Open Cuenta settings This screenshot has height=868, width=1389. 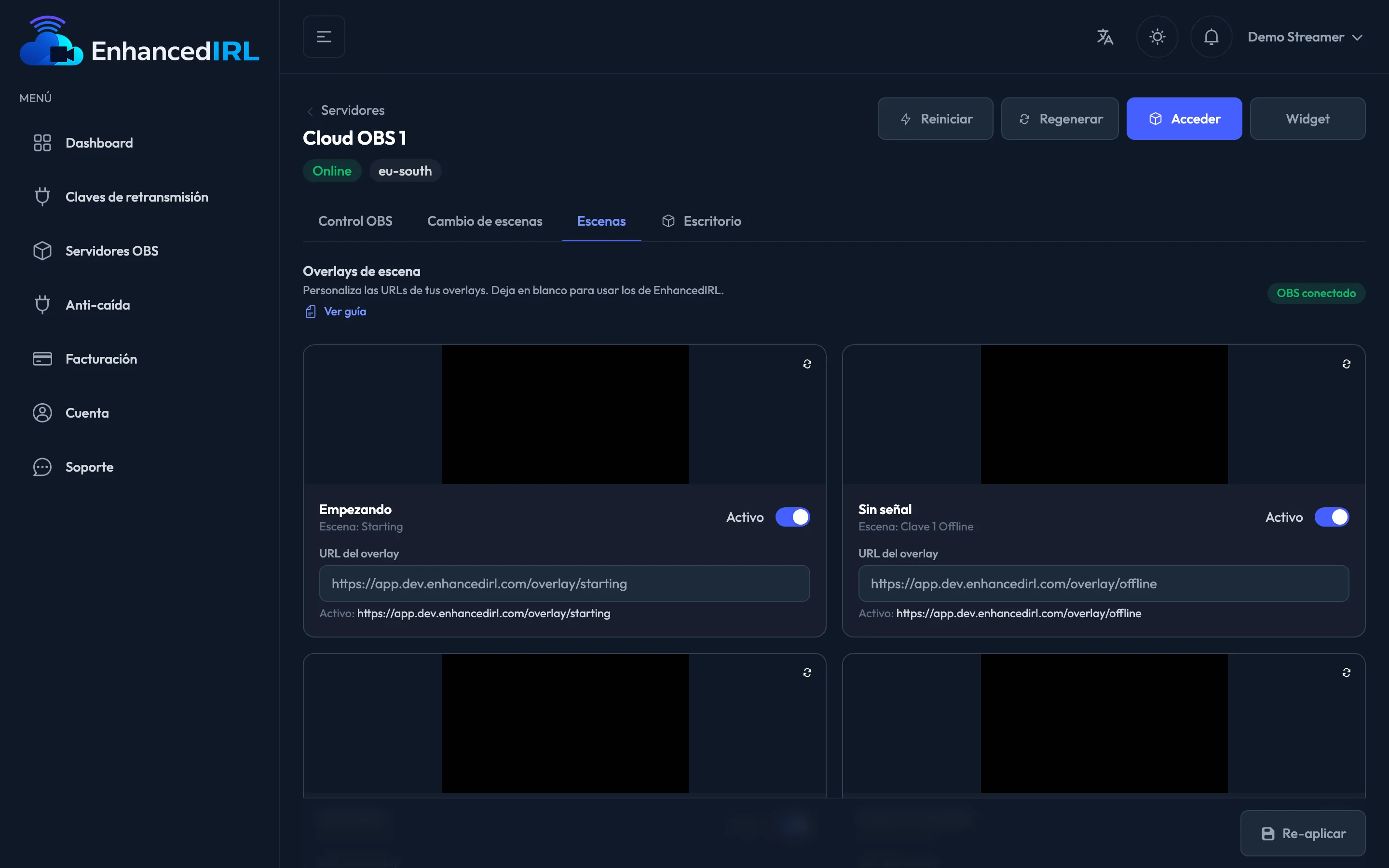pos(139,413)
